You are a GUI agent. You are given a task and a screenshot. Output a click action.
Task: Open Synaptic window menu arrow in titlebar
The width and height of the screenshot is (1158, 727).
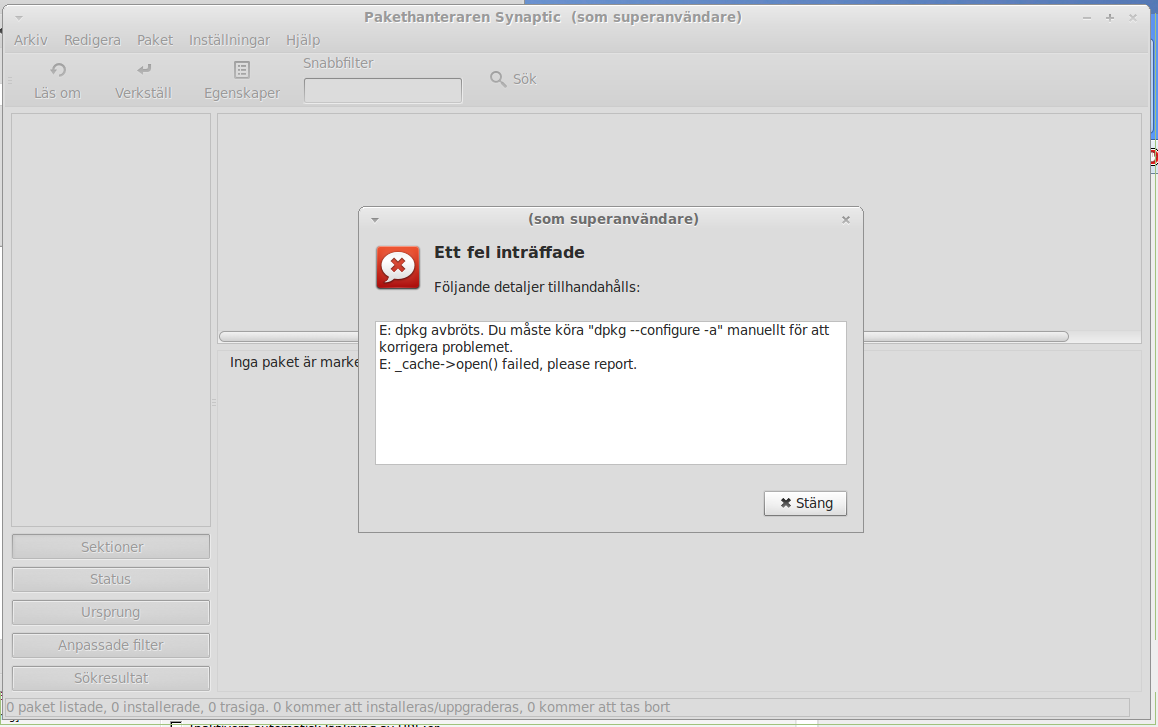(x=19, y=17)
